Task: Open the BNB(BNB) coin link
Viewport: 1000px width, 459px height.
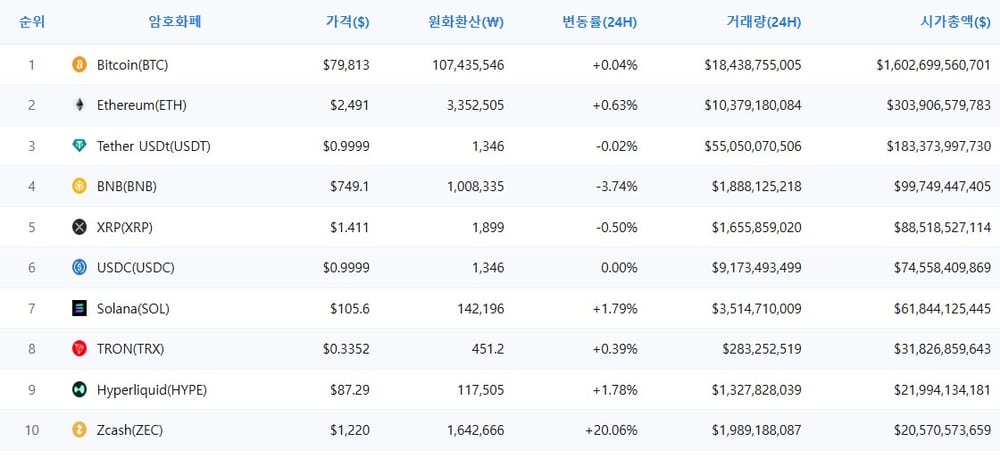Action: coord(127,186)
